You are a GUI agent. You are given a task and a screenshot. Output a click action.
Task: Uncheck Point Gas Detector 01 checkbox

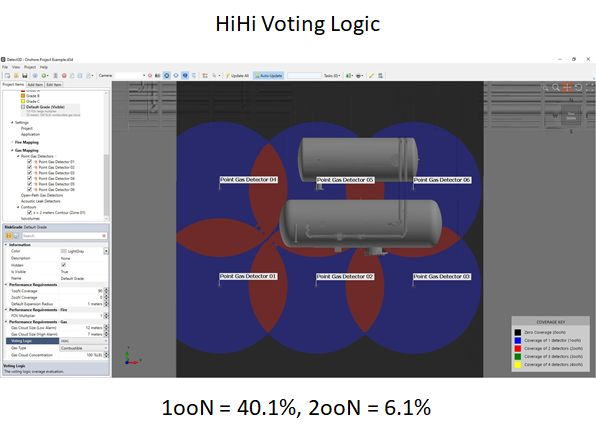30,162
